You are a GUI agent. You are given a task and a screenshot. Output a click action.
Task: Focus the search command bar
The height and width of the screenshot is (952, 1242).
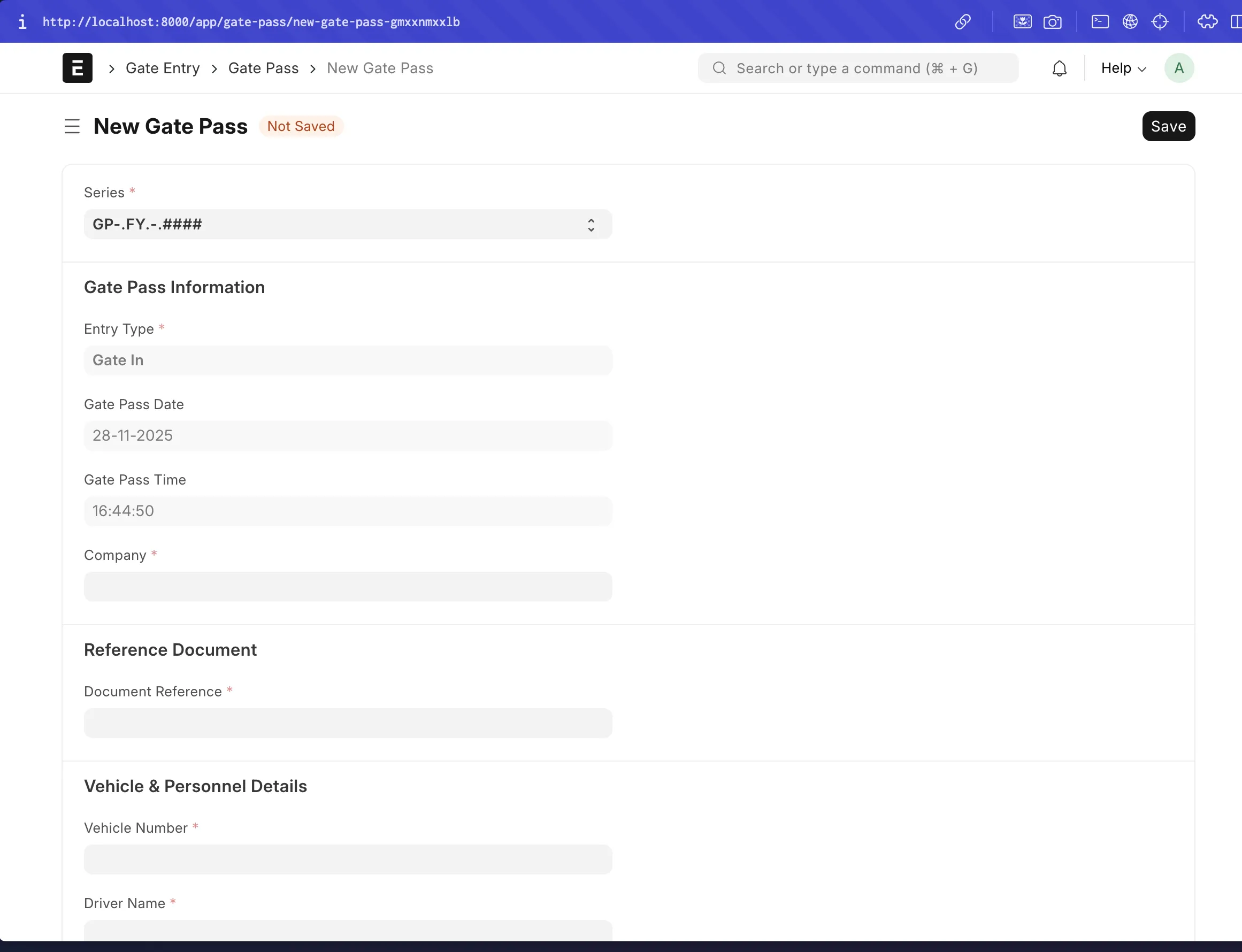(858, 68)
